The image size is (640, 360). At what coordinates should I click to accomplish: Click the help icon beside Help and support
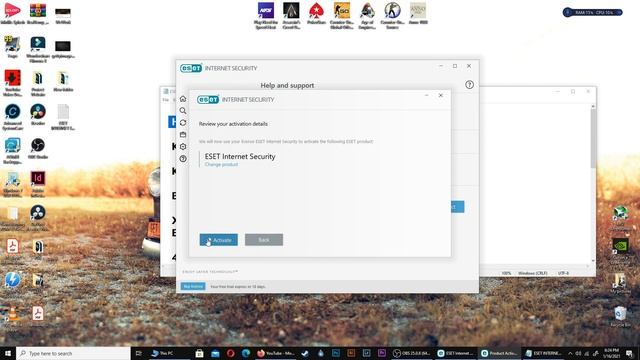click(469, 85)
